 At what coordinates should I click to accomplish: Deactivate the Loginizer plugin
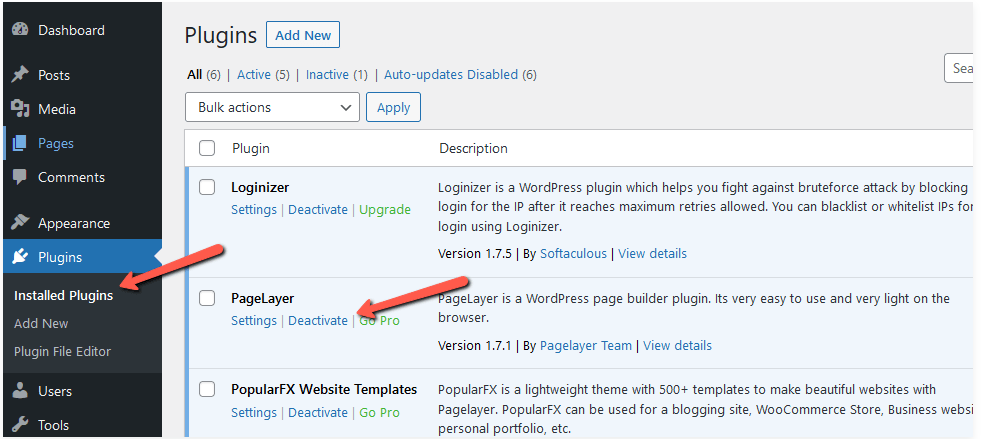click(318, 209)
